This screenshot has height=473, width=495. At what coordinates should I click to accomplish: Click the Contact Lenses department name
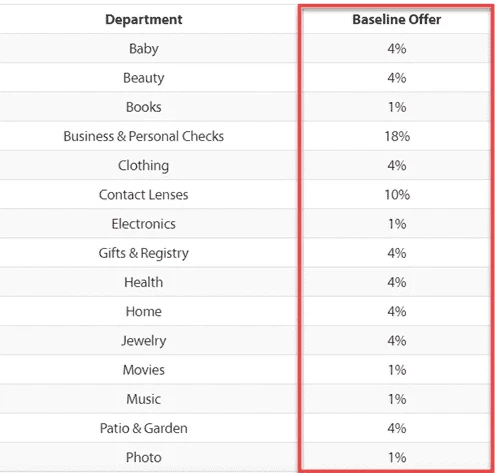point(144,194)
